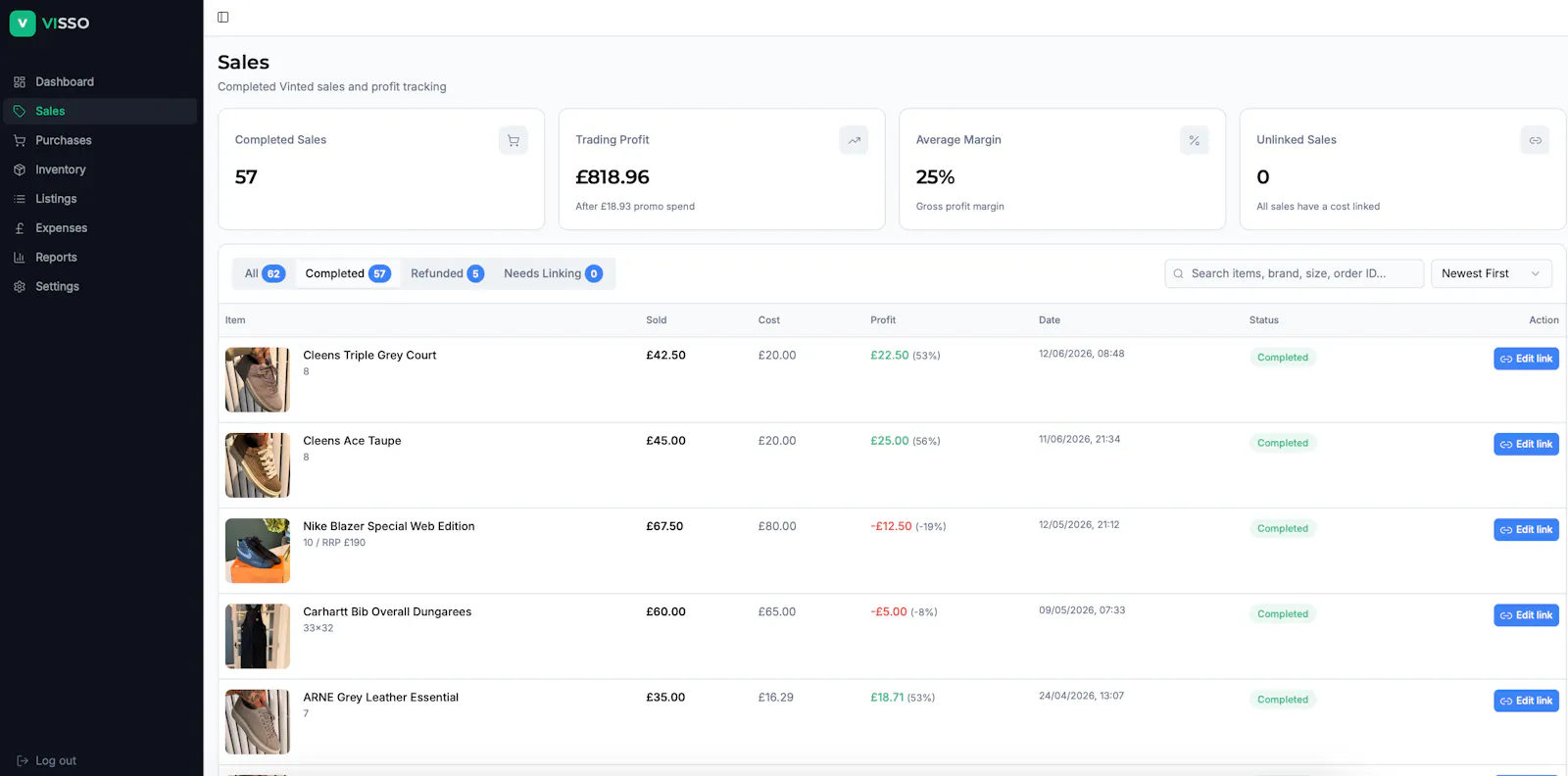Click the Average Margin value 25%

pos(935,177)
